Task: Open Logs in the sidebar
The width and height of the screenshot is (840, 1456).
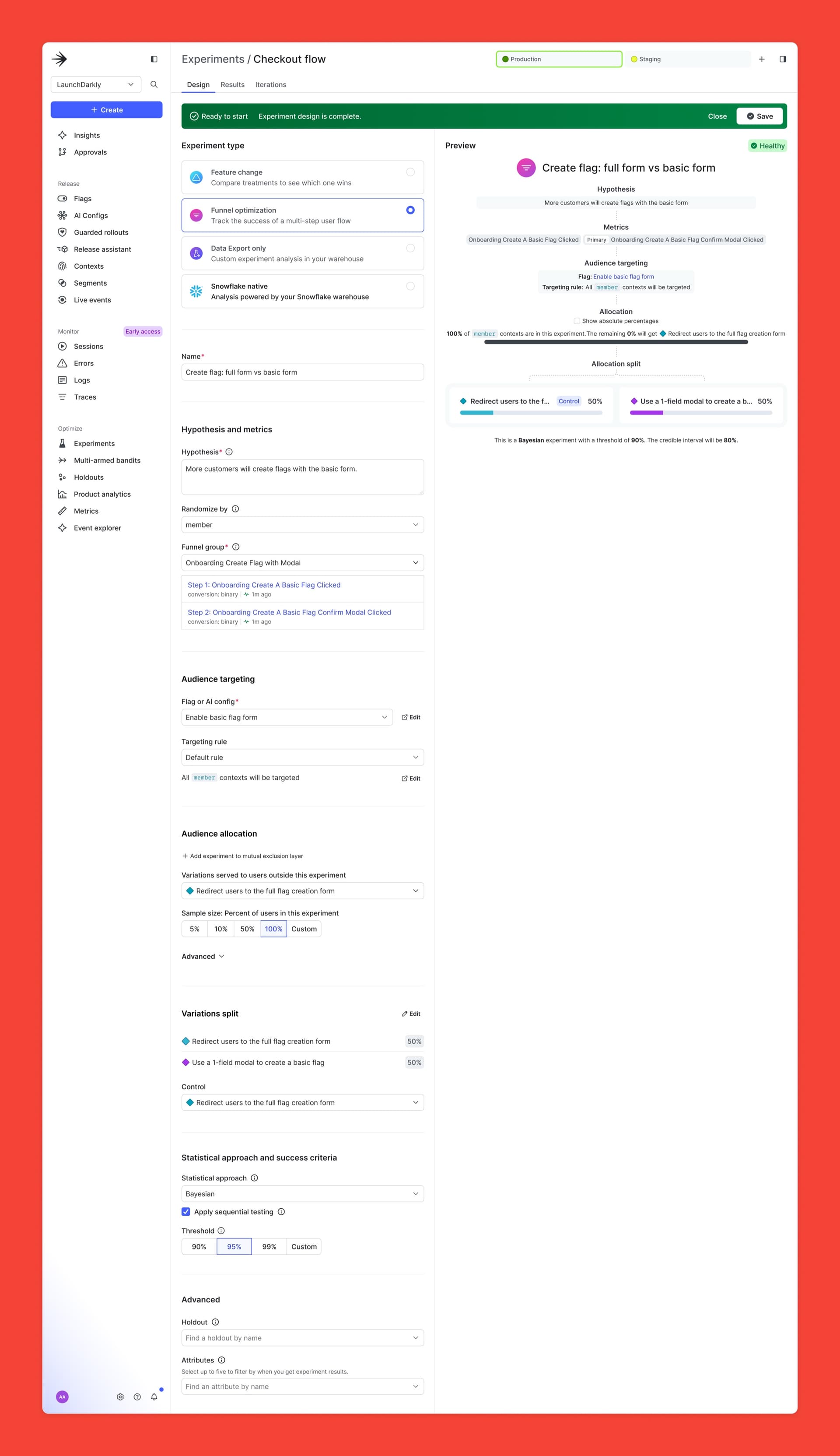Action: [82, 380]
